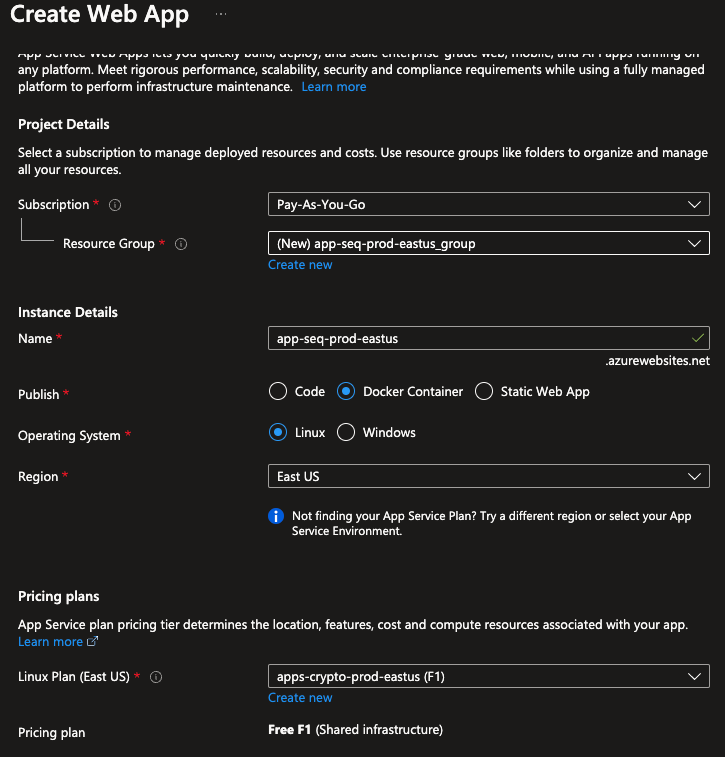The height and width of the screenshot is (757, 725).
Task: Click the Linux Plan (East US) label
Action: tap(74, 677)
